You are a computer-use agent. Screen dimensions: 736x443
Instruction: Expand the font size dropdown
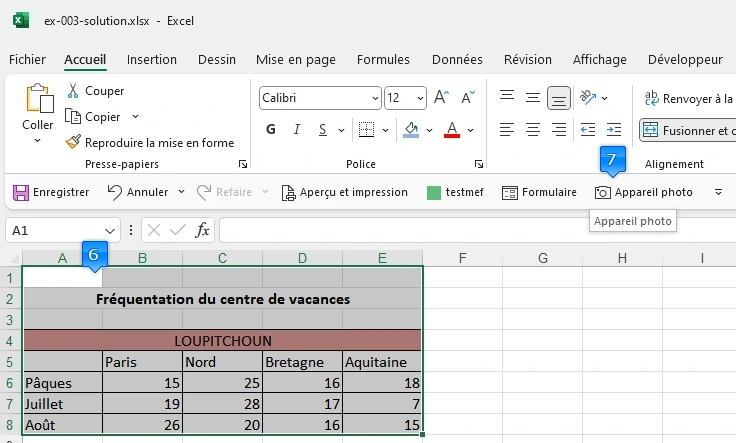tap(420, 98)
